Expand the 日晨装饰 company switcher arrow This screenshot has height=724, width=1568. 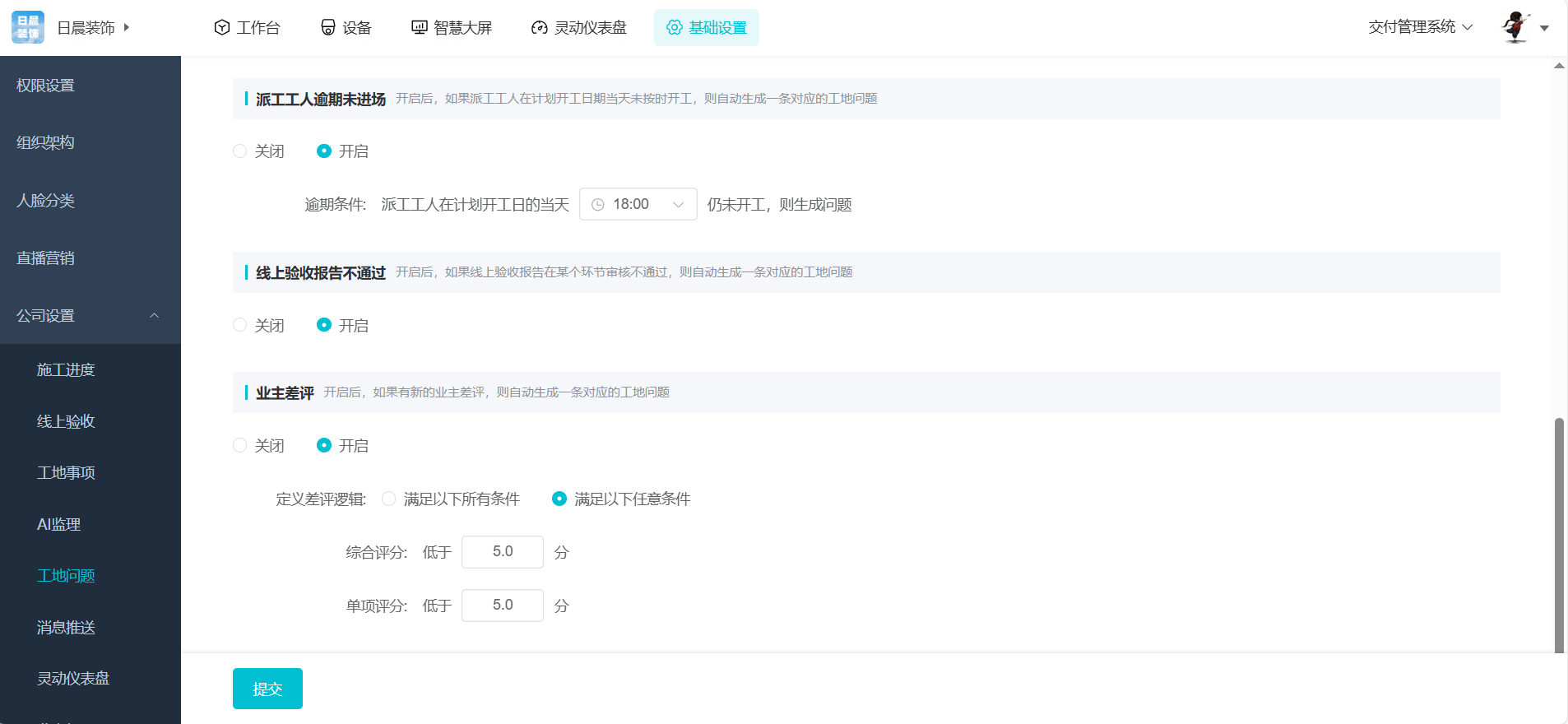click(127, 27)
